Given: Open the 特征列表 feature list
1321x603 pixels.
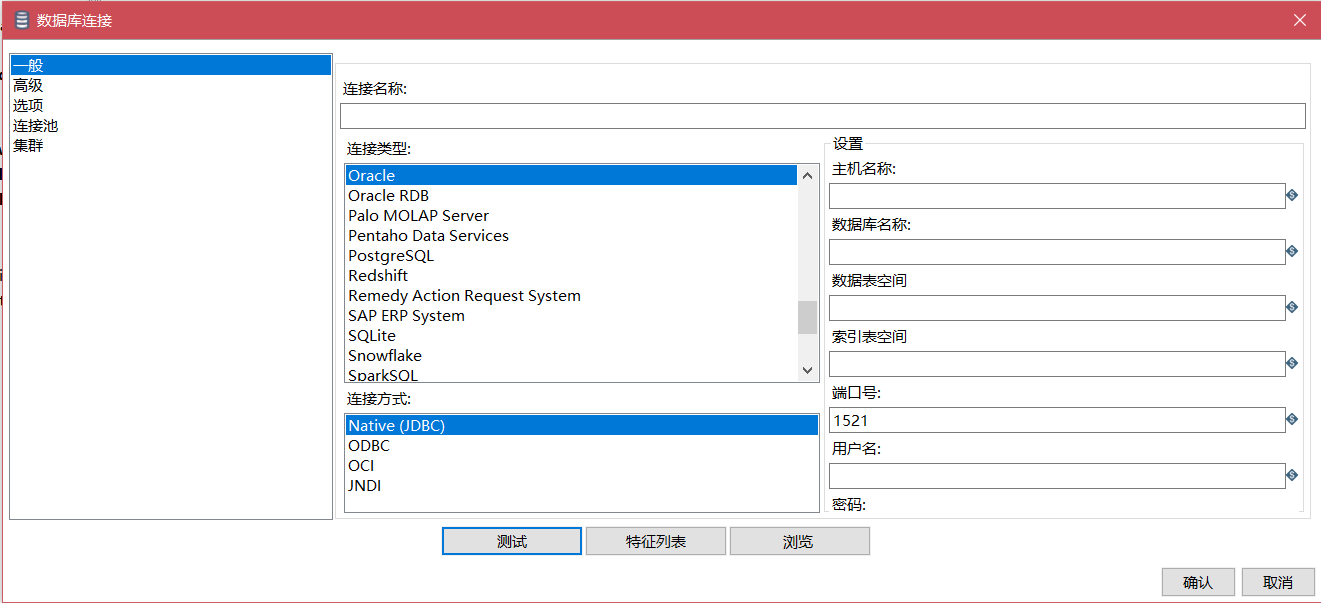Looking at the screenshot, I should [655, 541].
